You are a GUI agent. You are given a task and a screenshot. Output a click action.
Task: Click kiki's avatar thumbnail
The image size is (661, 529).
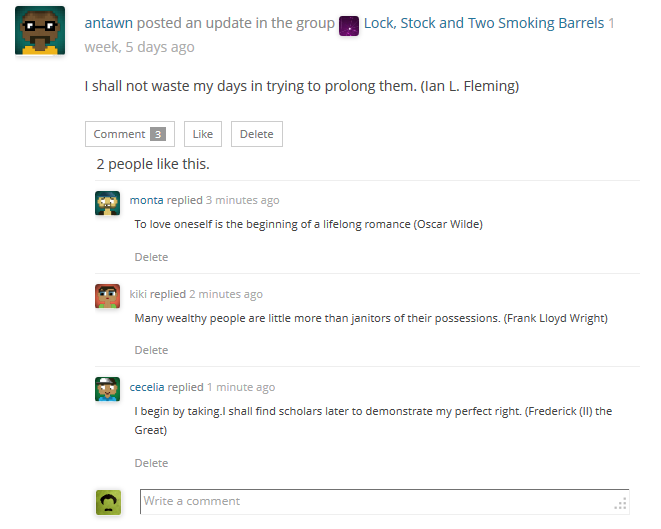[107, 296]
